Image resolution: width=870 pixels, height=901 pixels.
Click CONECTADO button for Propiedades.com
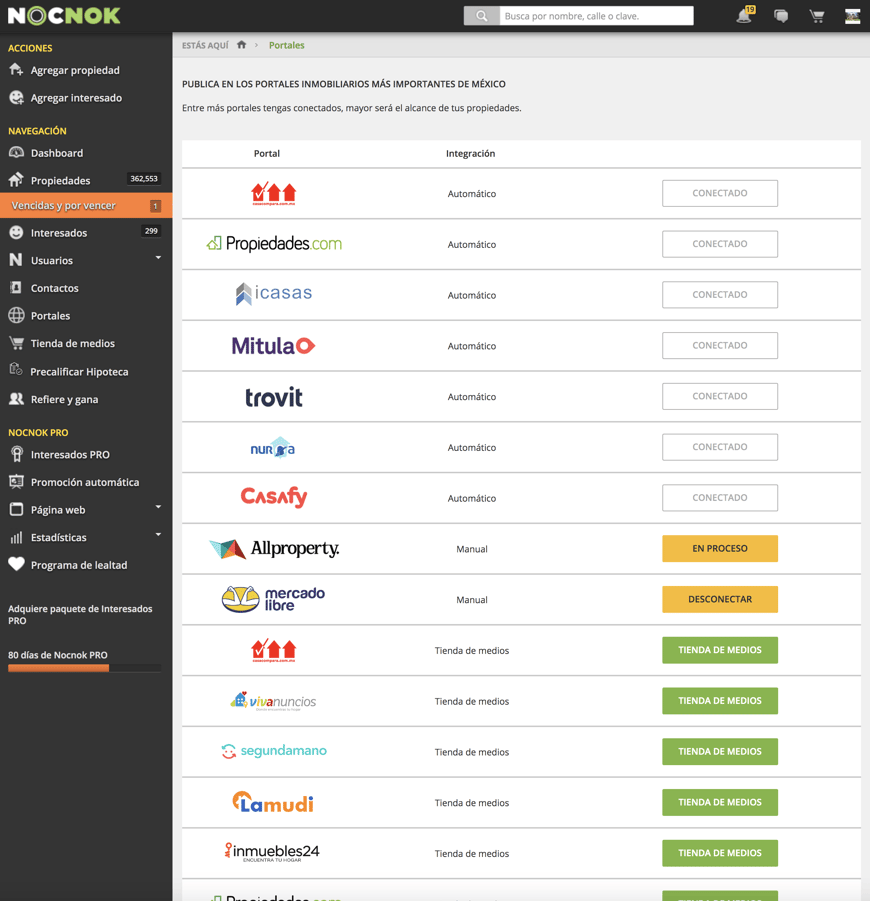720,244
